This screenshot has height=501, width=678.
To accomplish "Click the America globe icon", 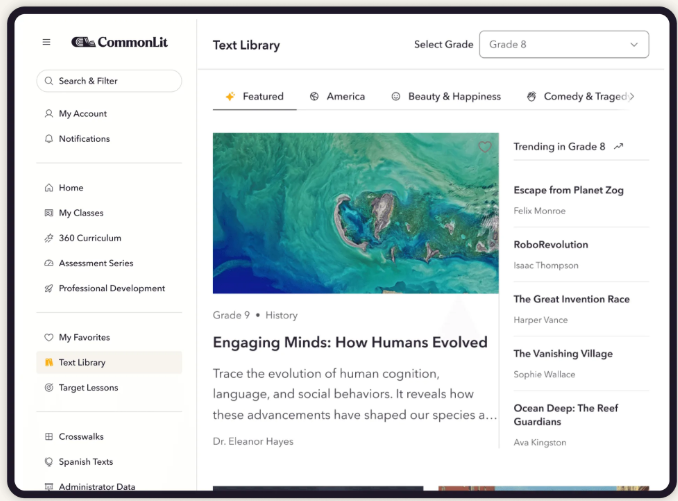I will point(314,96).
